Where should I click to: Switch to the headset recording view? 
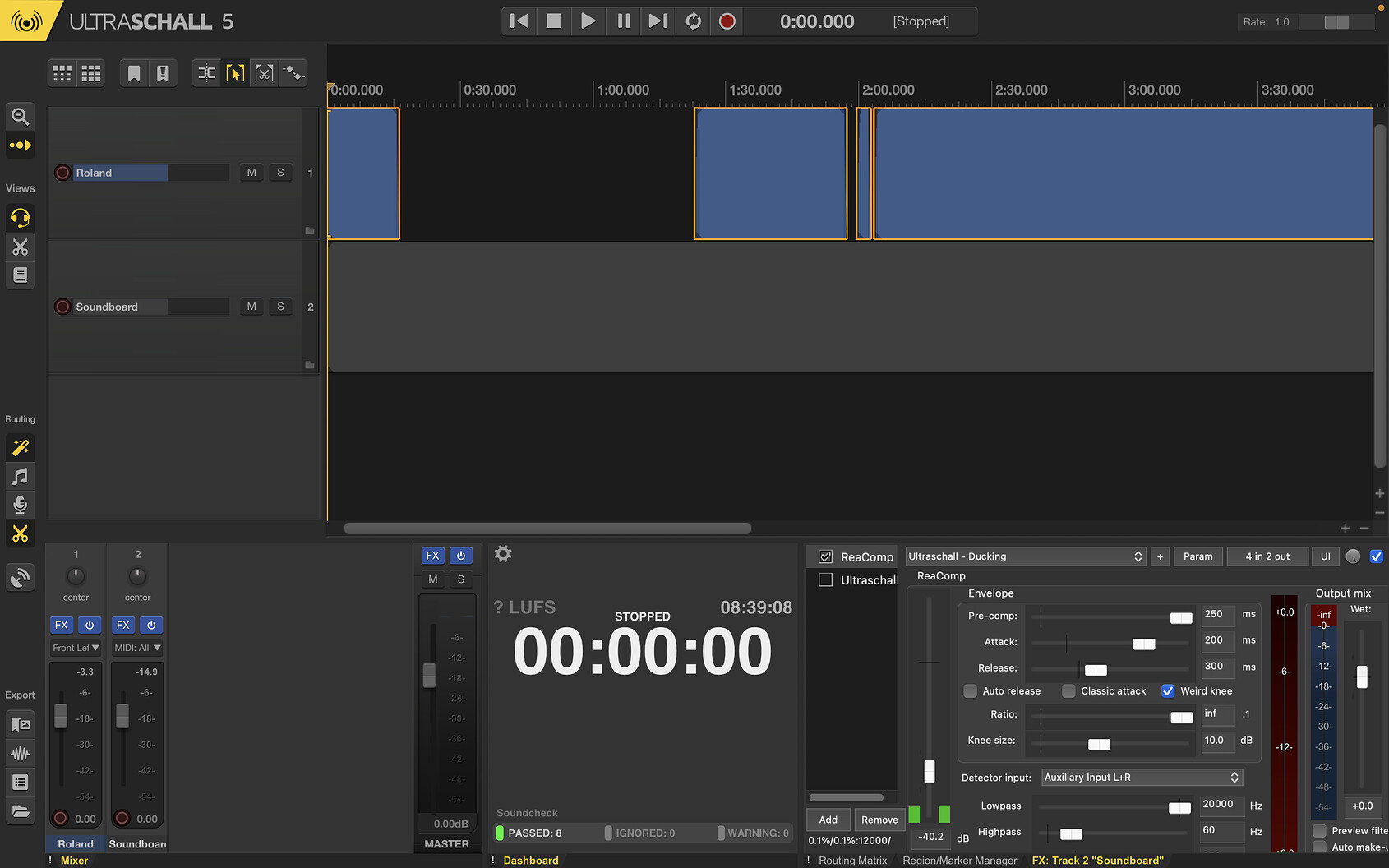21,218
